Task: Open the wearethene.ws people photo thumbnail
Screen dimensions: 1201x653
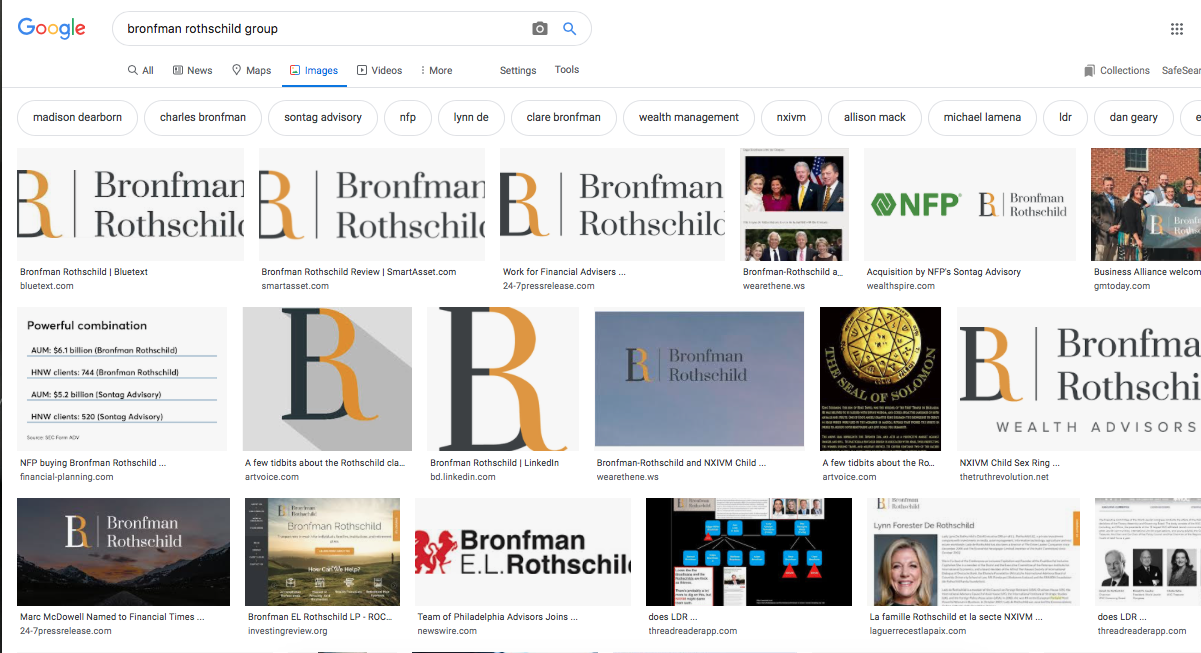Action: pos(795,205)
